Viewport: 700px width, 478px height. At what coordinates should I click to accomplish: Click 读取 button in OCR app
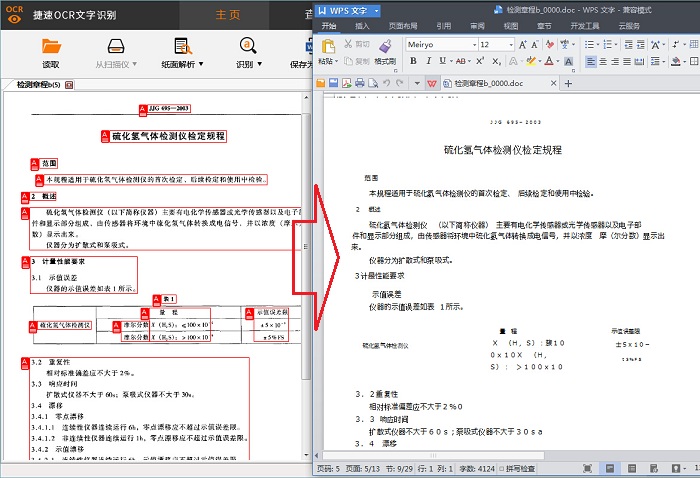[x=51, y=53]
